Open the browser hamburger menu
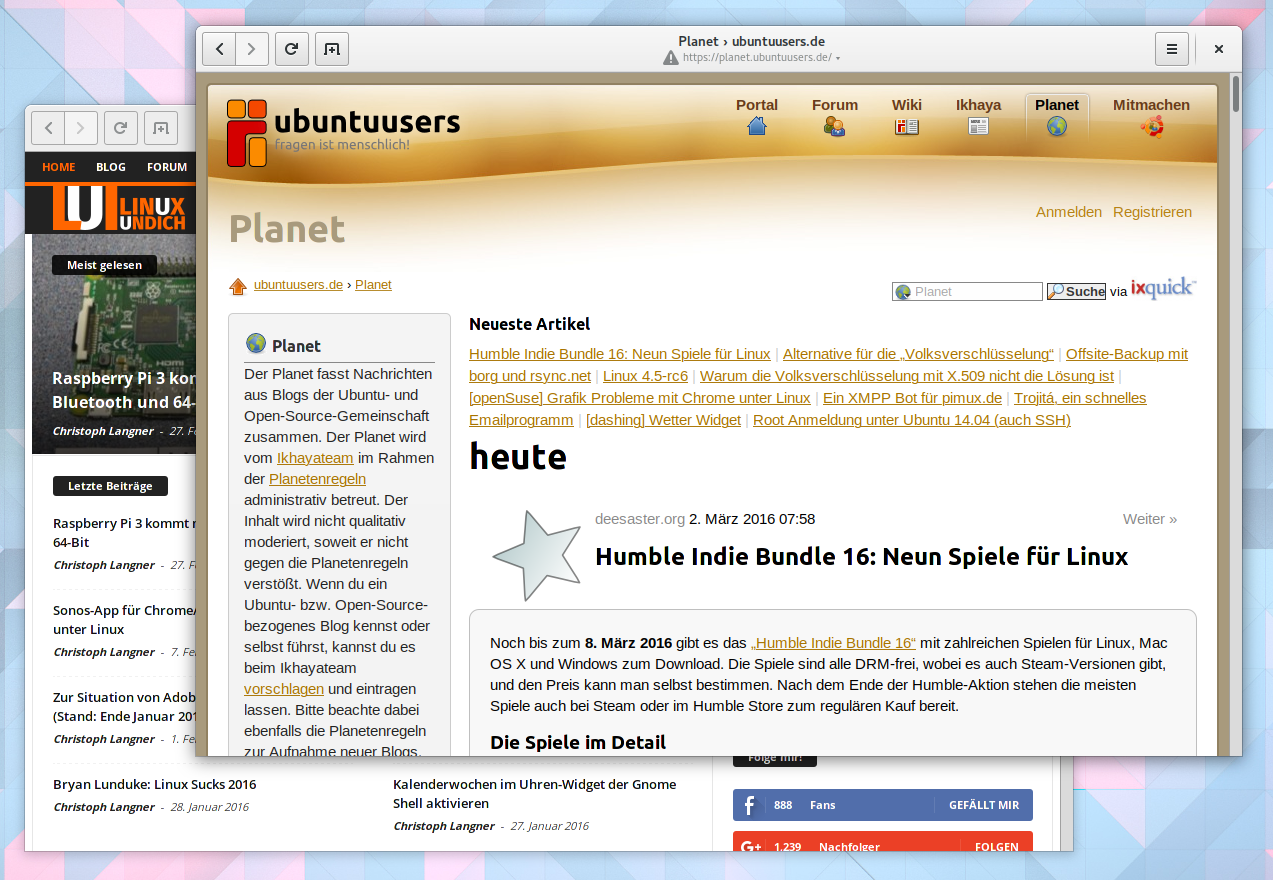The height and width of the screenshot is (880, 1273). [x=1171, y=48]
